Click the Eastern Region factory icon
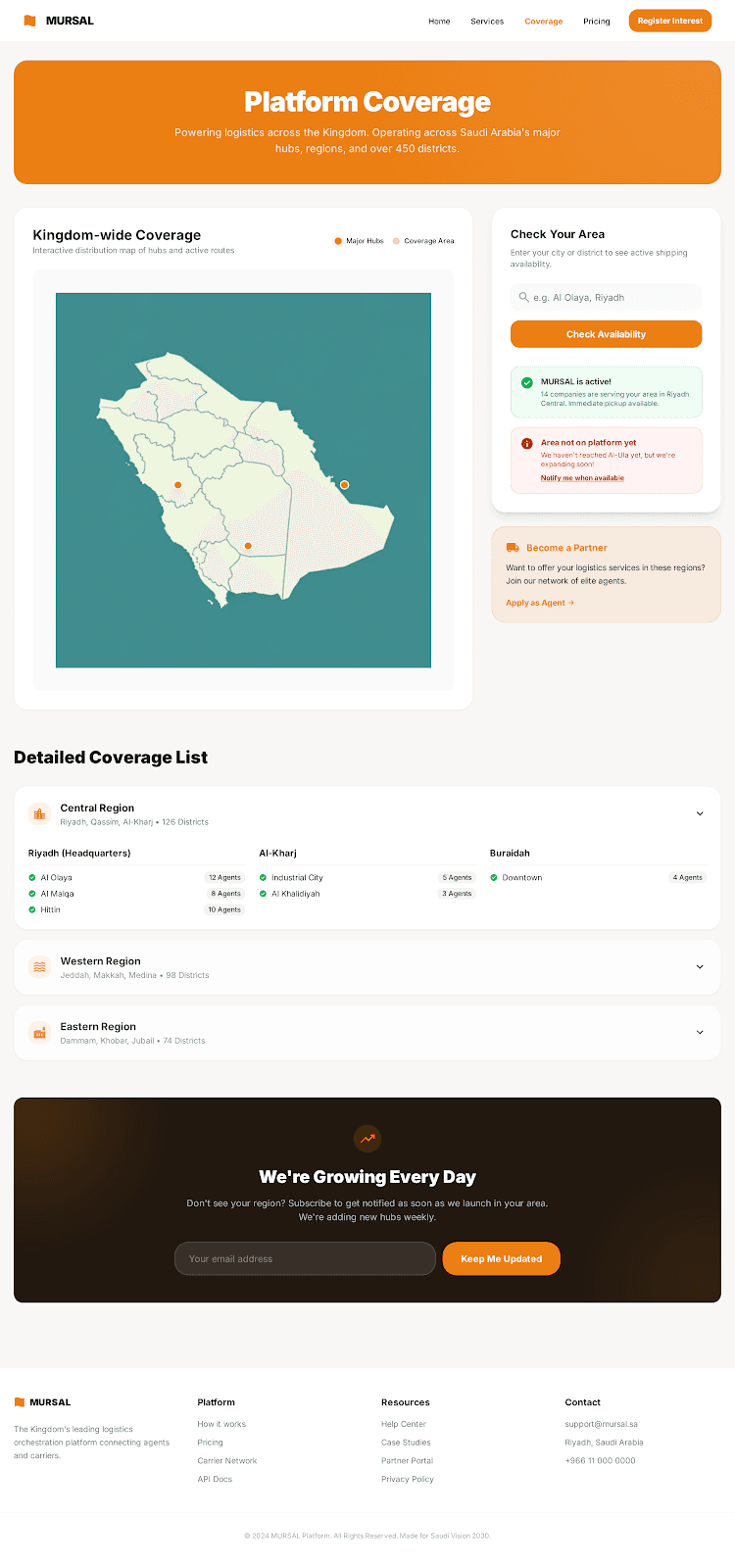Viewport: 735px width, 1568px height. tap(39, 1033)
